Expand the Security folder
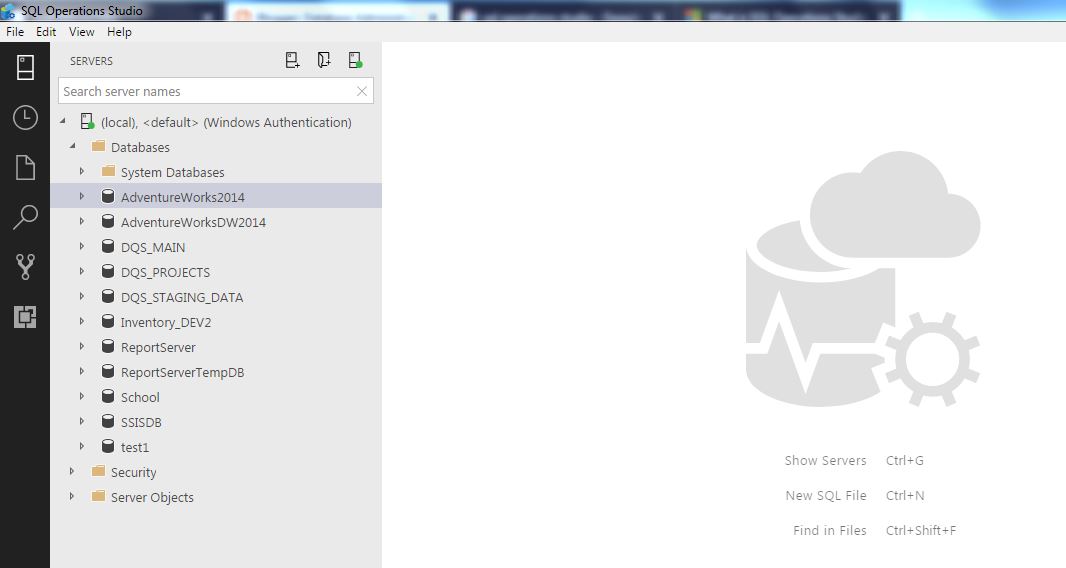The width and height of the screenshot is (1066, 568). point(72,471)
